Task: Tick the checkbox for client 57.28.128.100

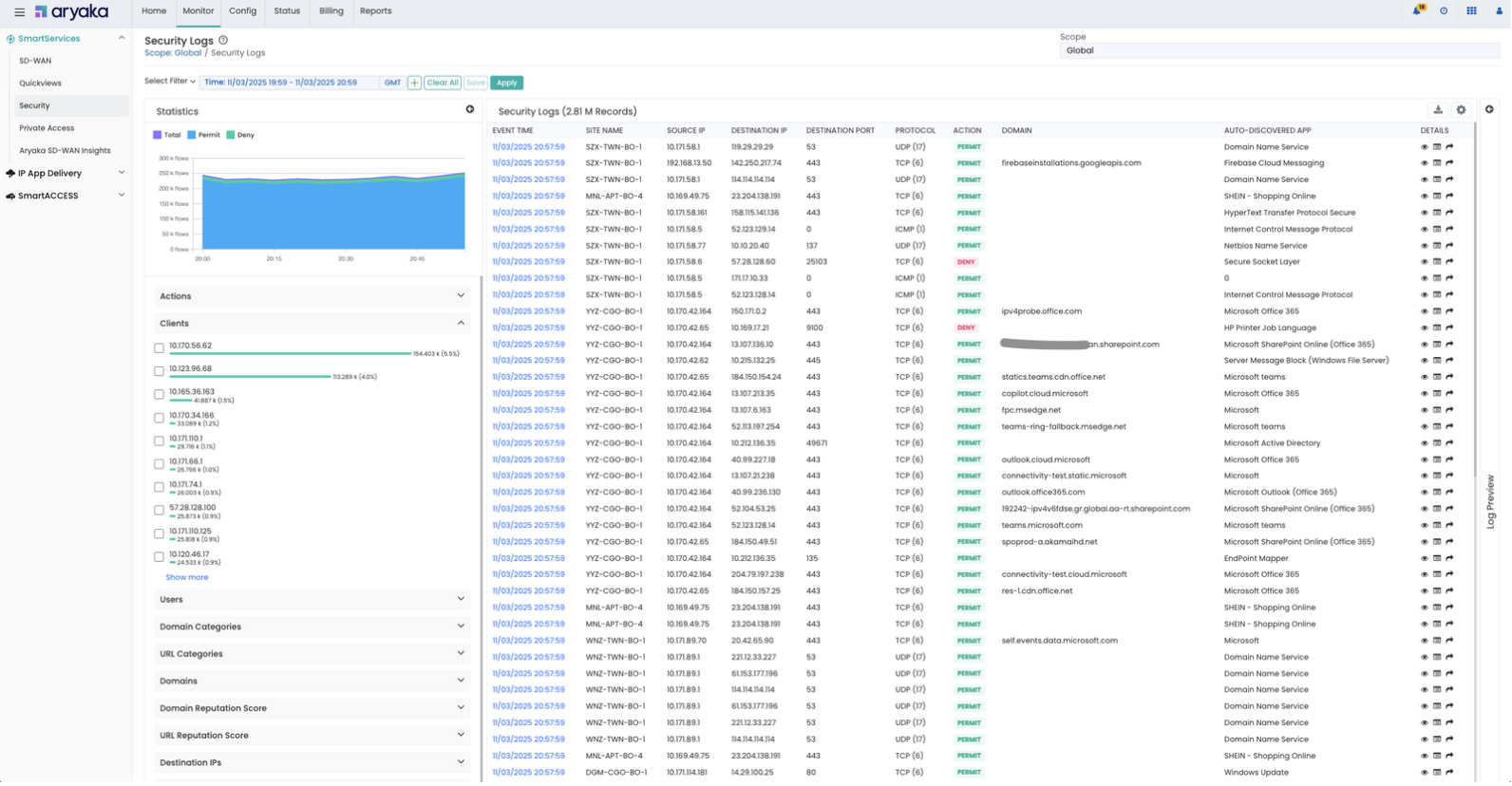Action: click(160, 511)
